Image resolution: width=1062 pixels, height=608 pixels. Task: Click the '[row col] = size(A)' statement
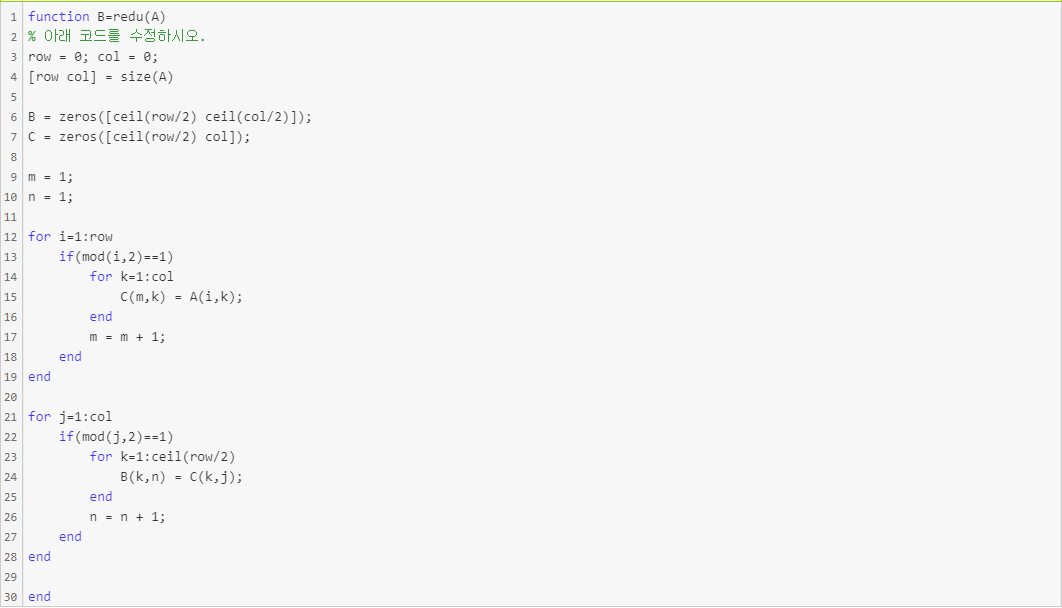pyautogui.click(x=100, y=77)
